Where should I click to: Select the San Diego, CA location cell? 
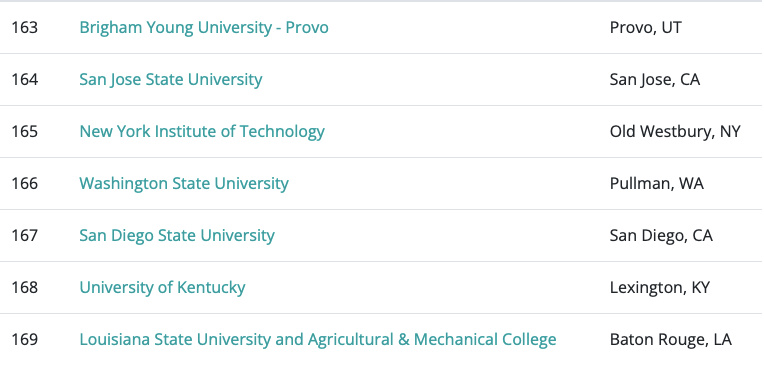pyautogui.click(x=661, y=236)
